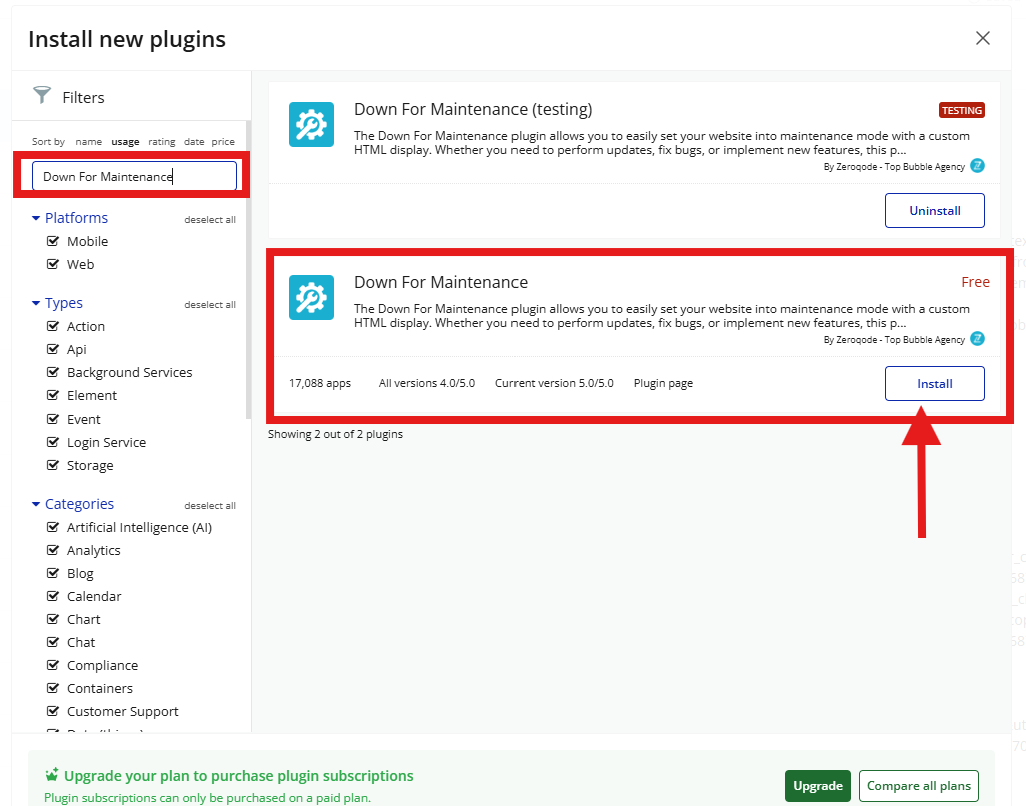Toggle the Background Services checkbox
The width and height of the screenshot is (1026, 806).
click(53, 372)
